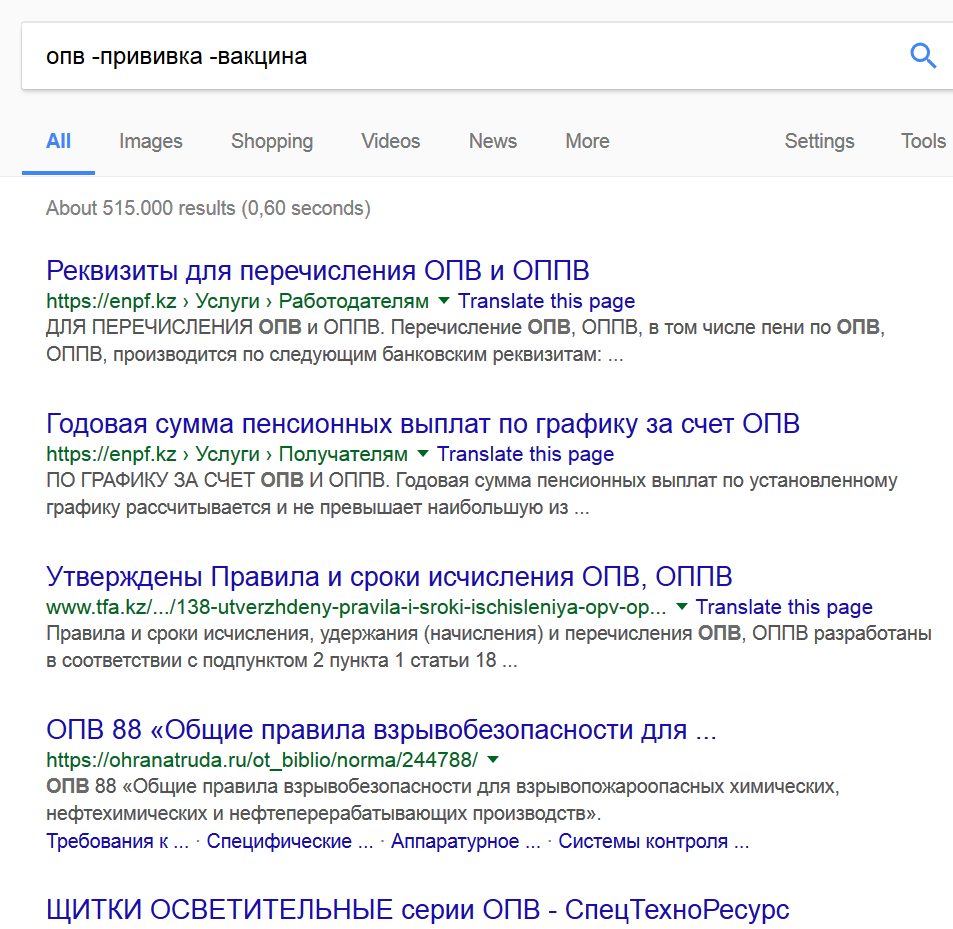The height and width of the screenshot is (929, 953).
Task: Expand dropdown arrow next to enpf.kz Получателям
Action: pyautogui.click(x=422, y=454)
